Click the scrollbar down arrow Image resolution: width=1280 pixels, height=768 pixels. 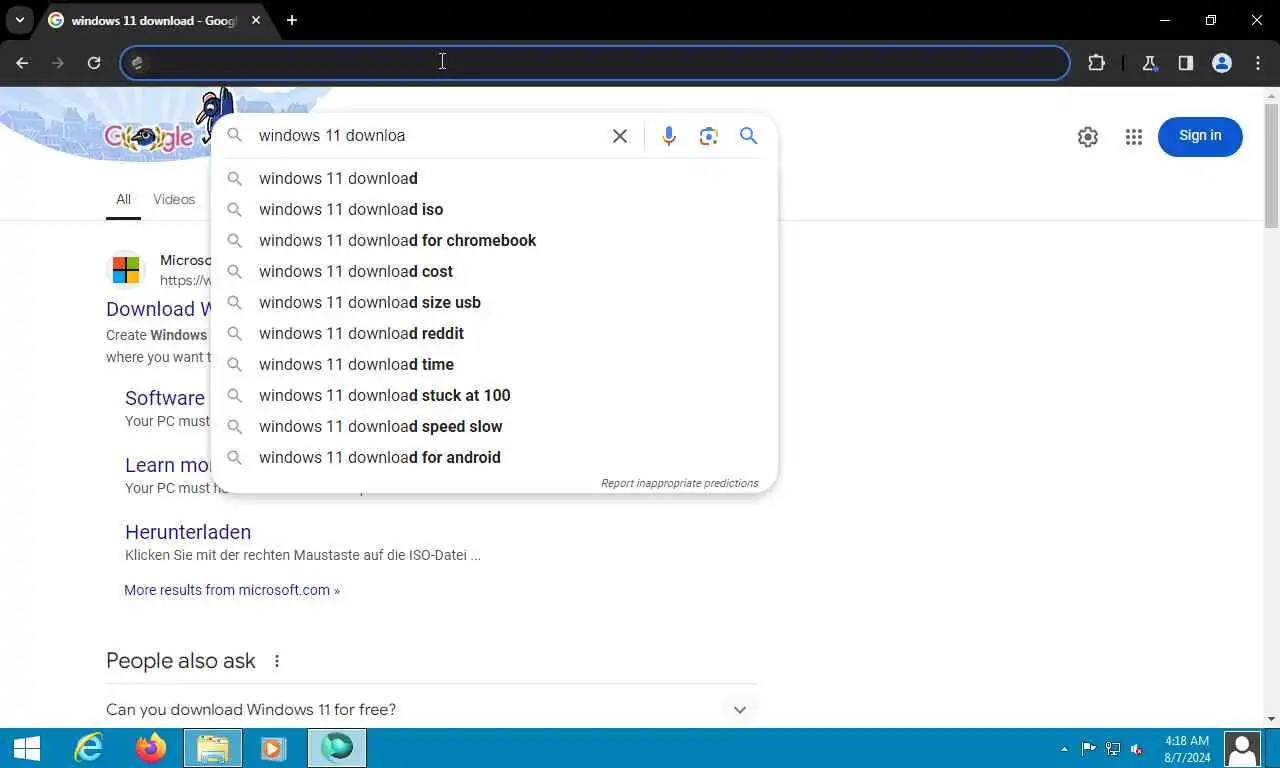tap(1271, 719)
